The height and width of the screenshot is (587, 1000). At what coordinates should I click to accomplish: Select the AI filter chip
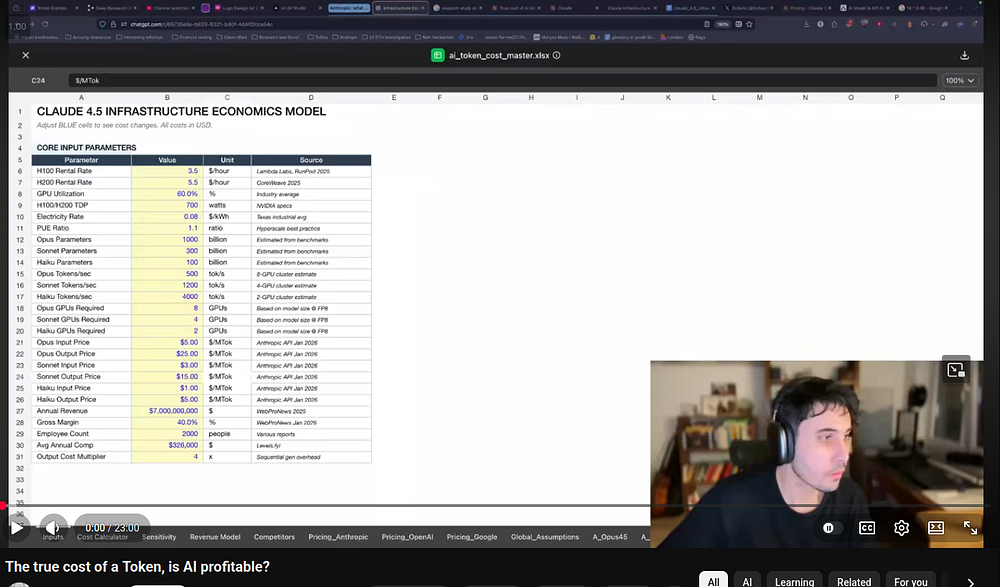[747, 581]
